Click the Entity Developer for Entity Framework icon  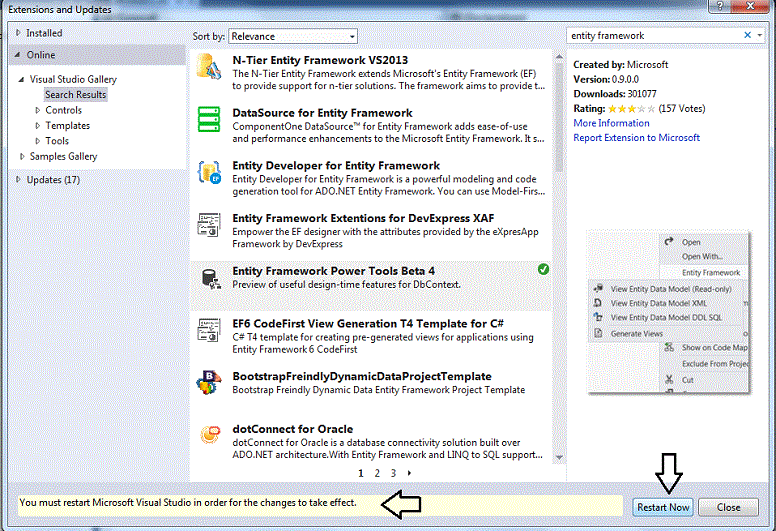(208, 172)
